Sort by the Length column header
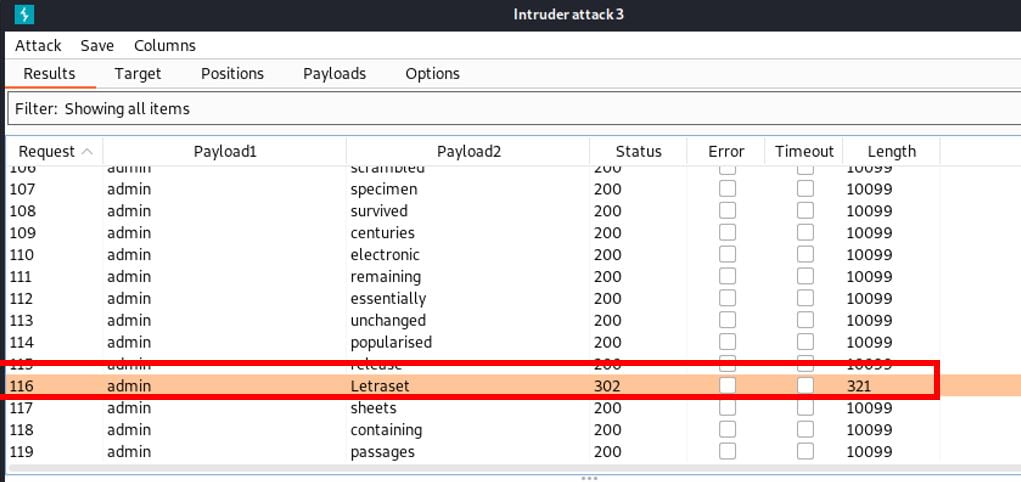This screenshot has width=1021, height=482. [891, 152]
